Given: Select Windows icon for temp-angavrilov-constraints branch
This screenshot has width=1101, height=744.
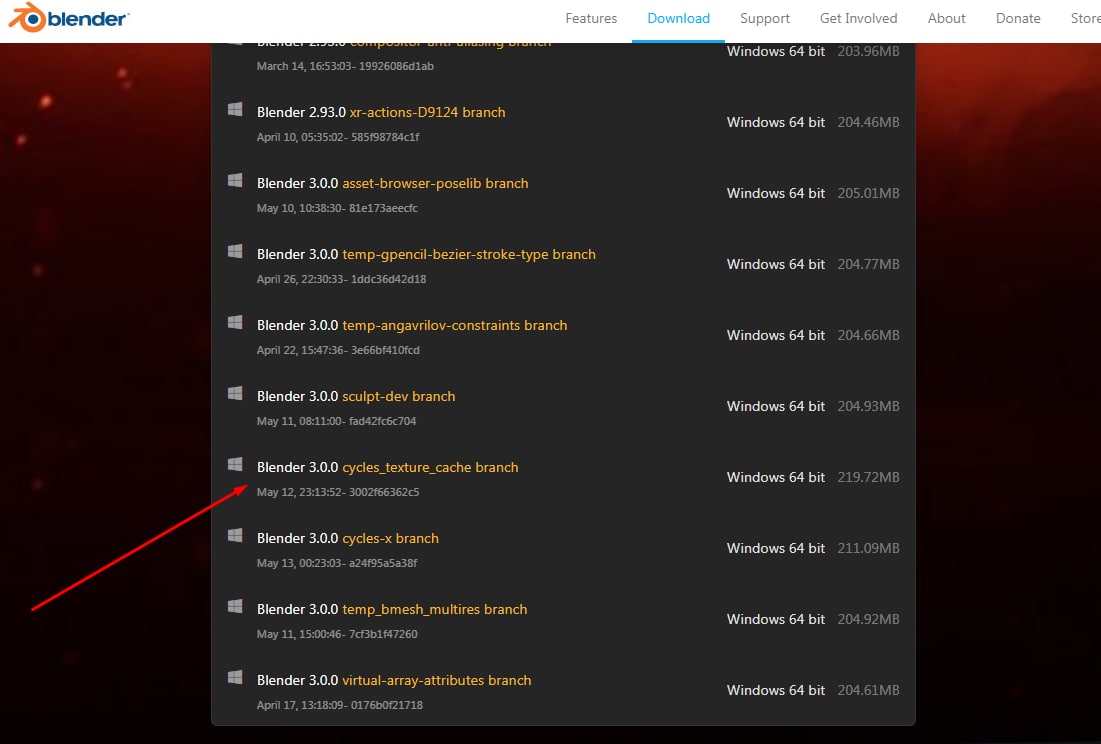Looking at the screenshot, I should coord(235,322).
